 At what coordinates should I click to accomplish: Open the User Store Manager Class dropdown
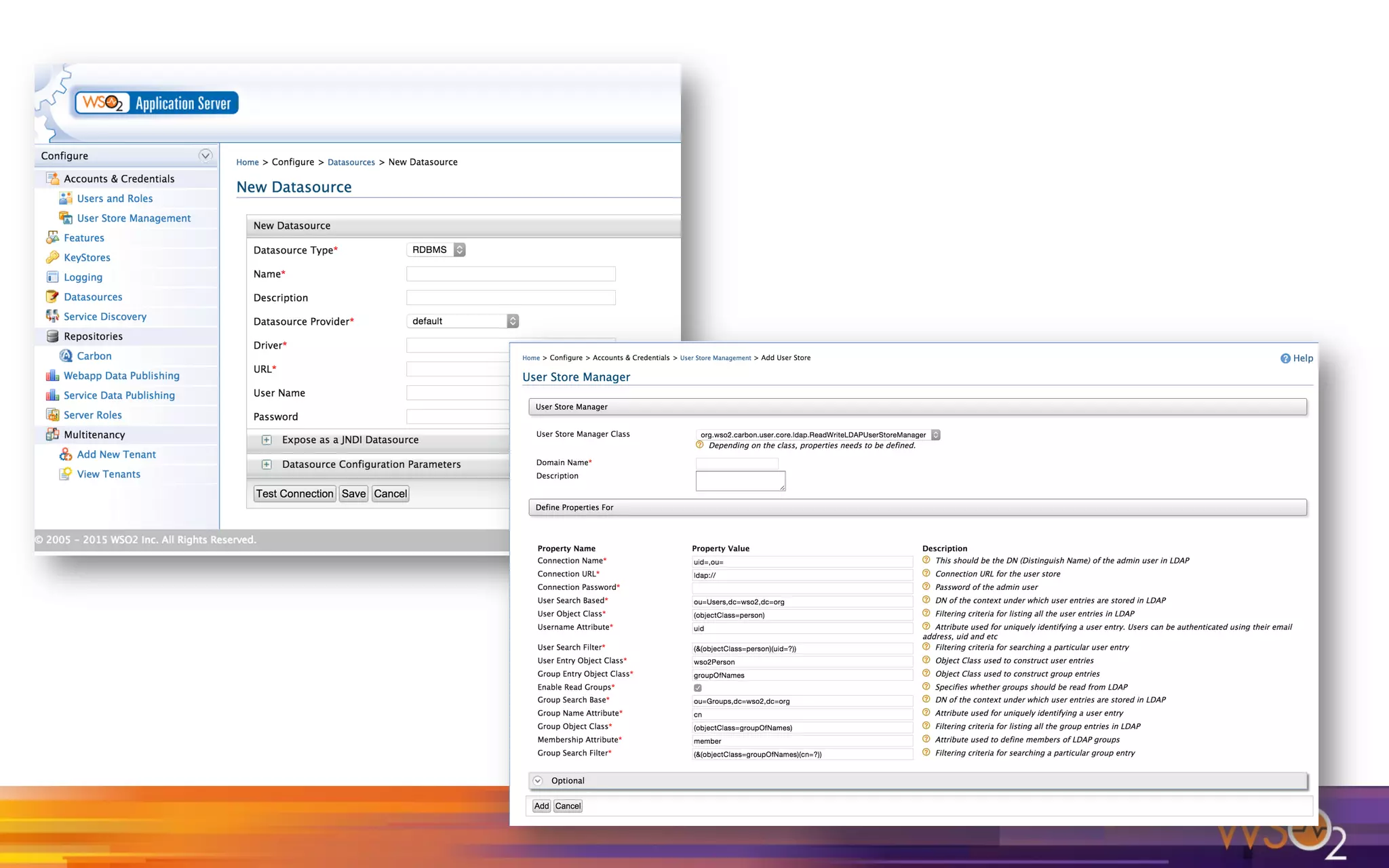point(817,435)
